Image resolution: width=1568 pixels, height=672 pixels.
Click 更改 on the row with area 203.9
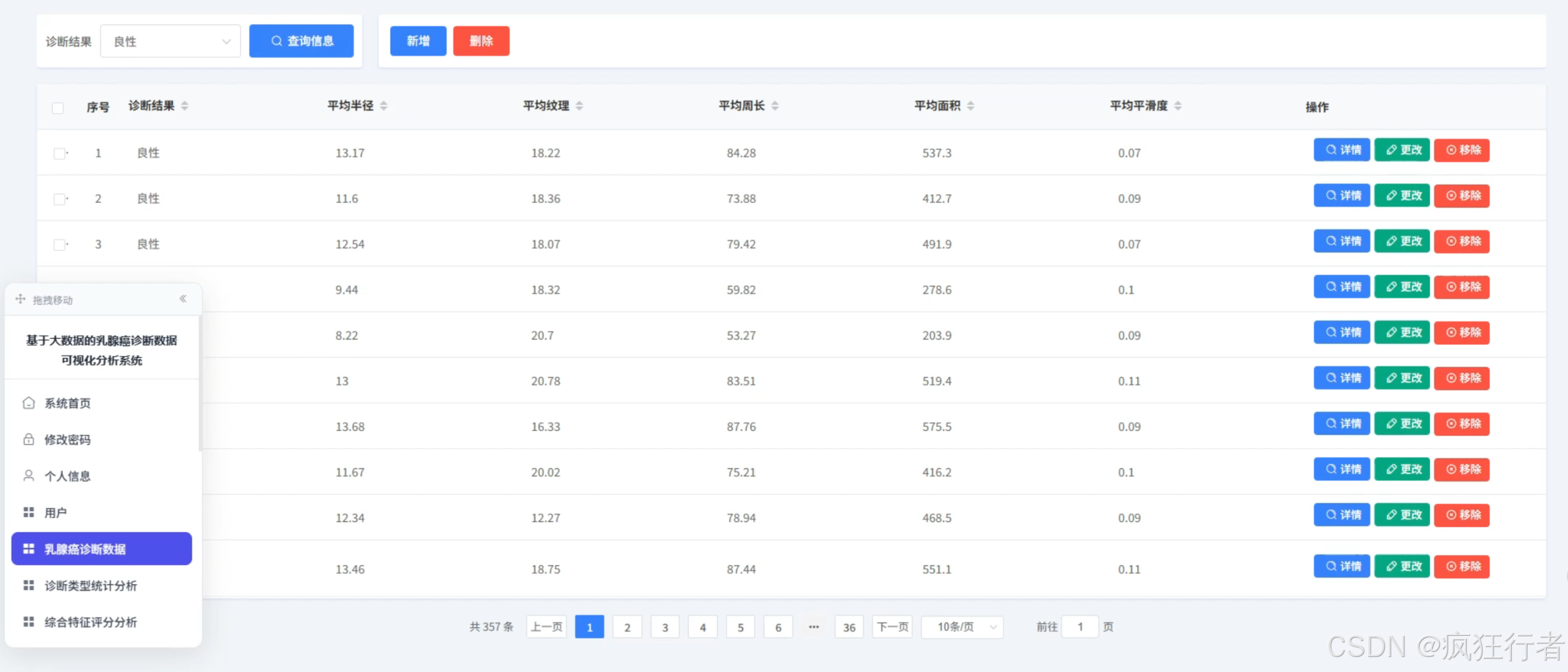pos(1403,332)
